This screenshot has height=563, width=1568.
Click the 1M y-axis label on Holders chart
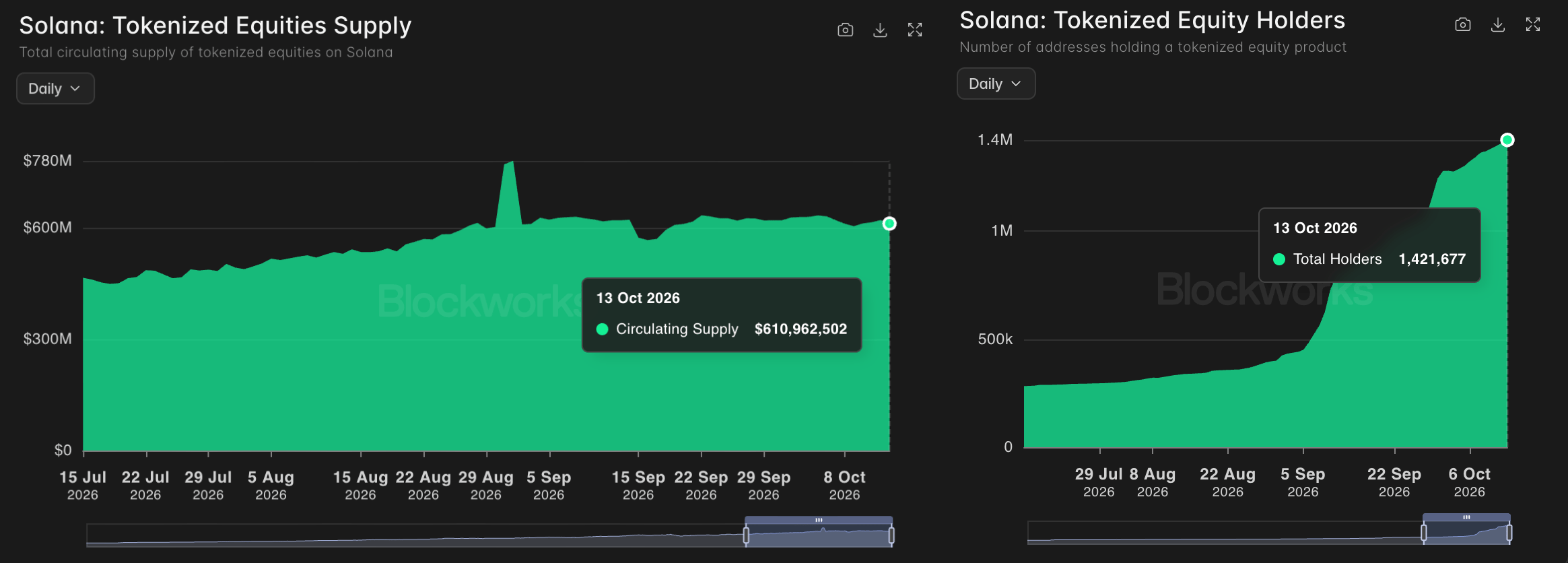click(x=1002, y=231)
